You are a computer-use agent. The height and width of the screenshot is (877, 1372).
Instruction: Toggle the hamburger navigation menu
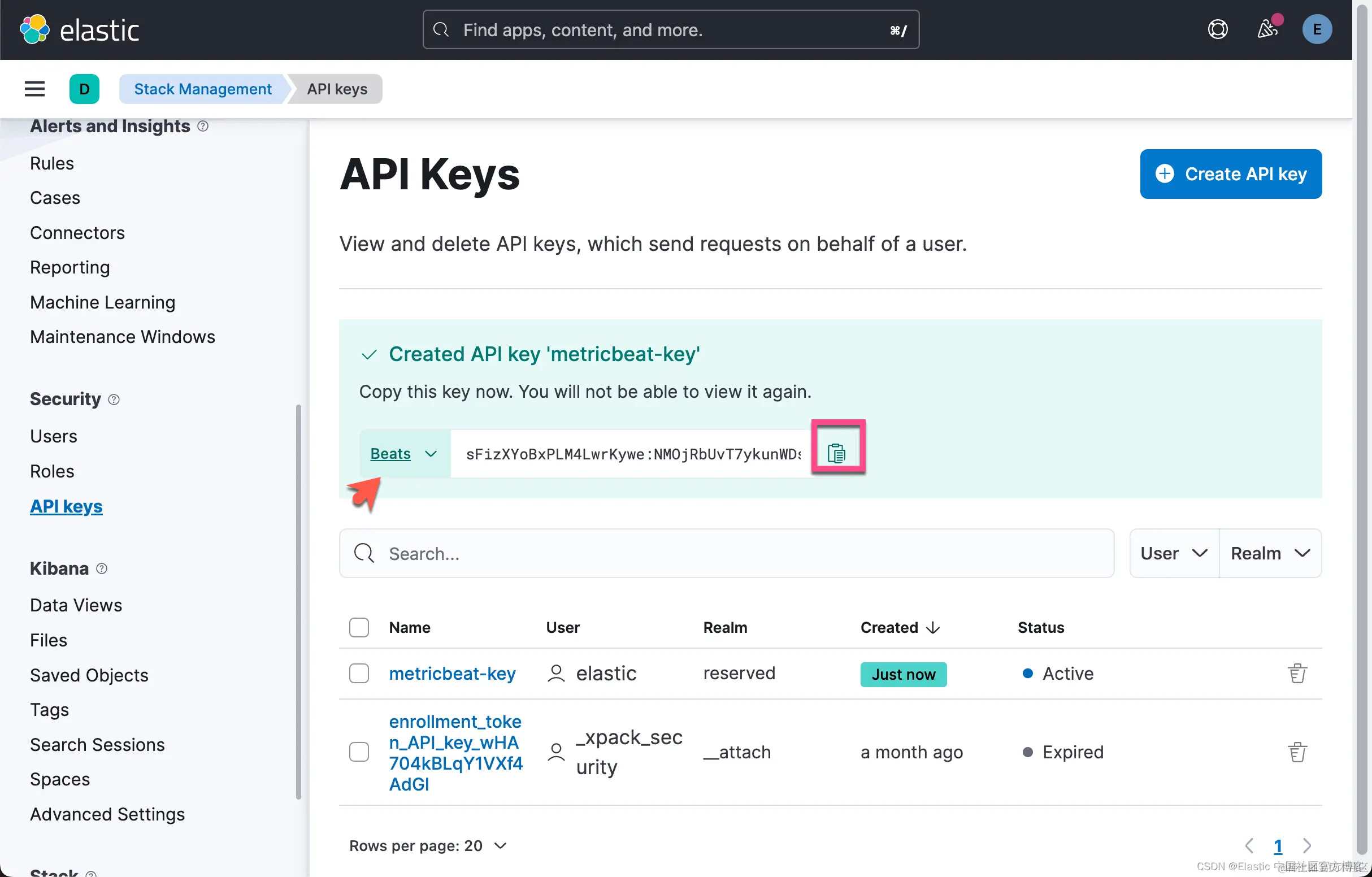(35, 89)
